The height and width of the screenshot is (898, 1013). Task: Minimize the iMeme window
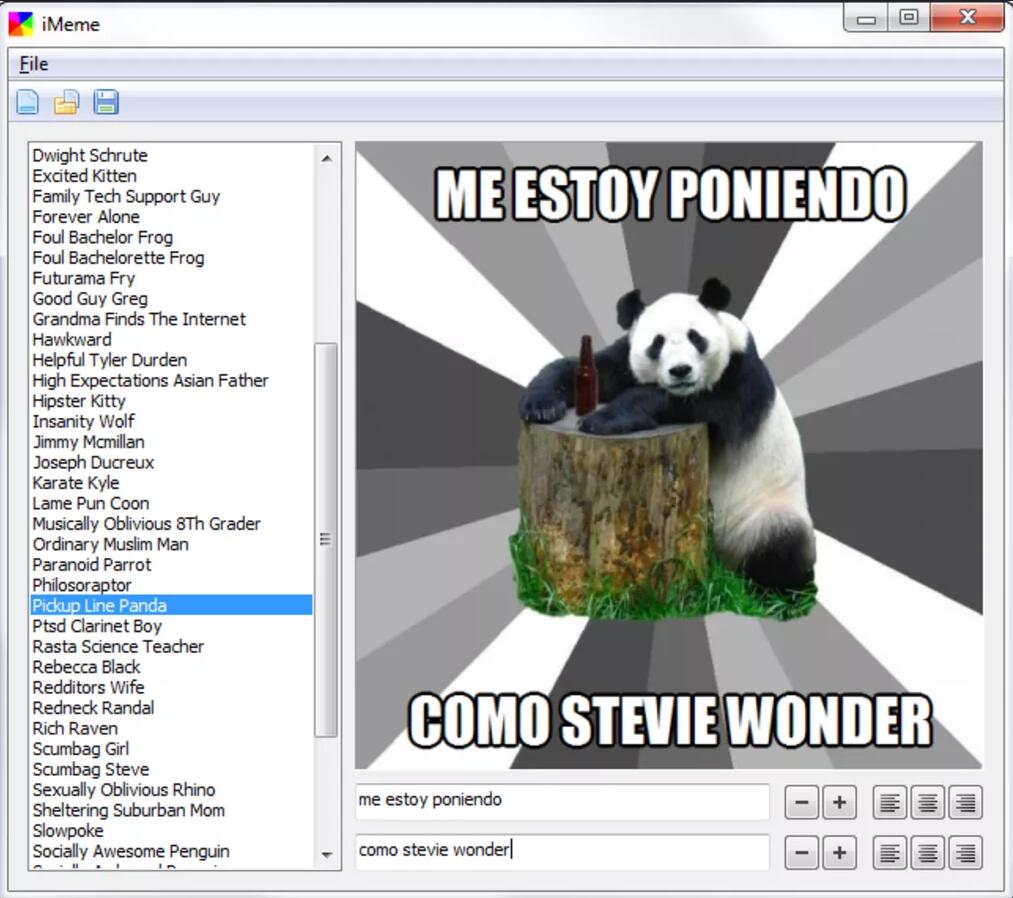click(x=866, y=18)
